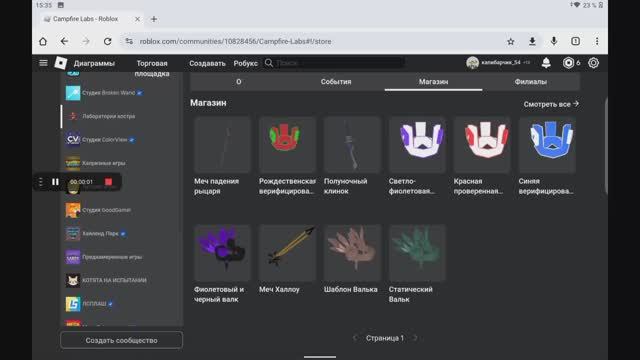The height and width of the screenshot is (360, 640).
Task: Open Создавать in the top nav
Action: (x=207, y=63)
